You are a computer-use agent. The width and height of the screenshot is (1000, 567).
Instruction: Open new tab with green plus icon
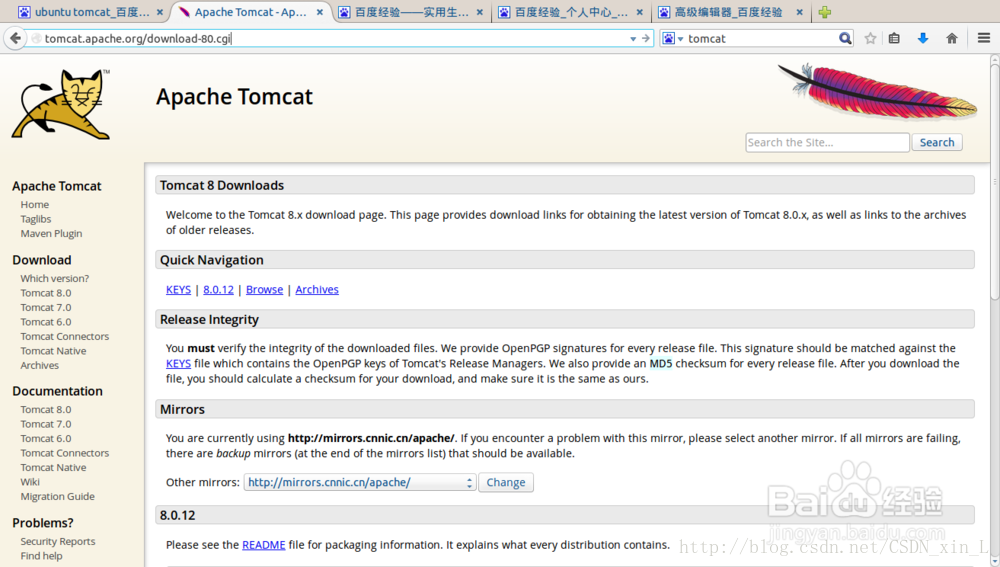[x=825, y=12]
